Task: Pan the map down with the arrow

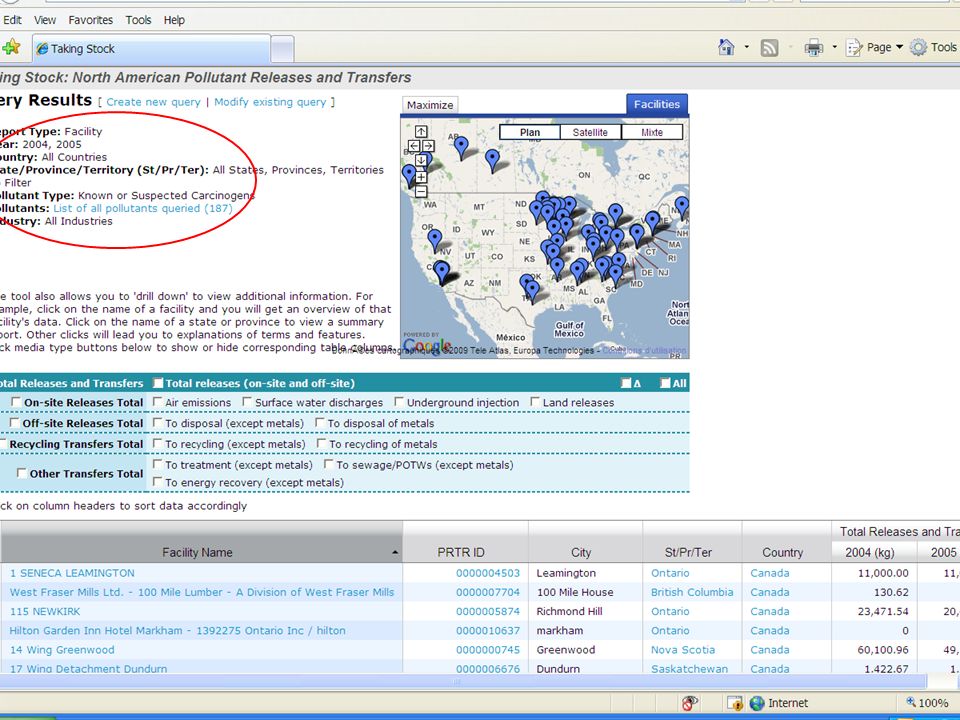Action: pos(421,160)
